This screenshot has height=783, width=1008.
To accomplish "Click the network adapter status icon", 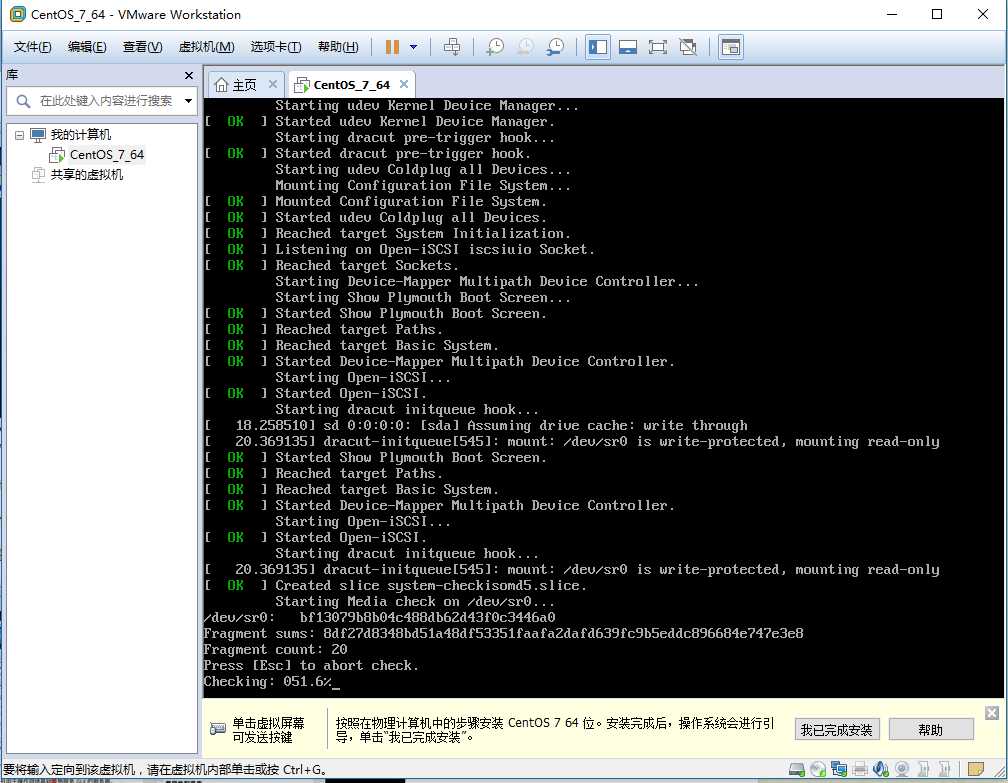I will coord(839,769).
